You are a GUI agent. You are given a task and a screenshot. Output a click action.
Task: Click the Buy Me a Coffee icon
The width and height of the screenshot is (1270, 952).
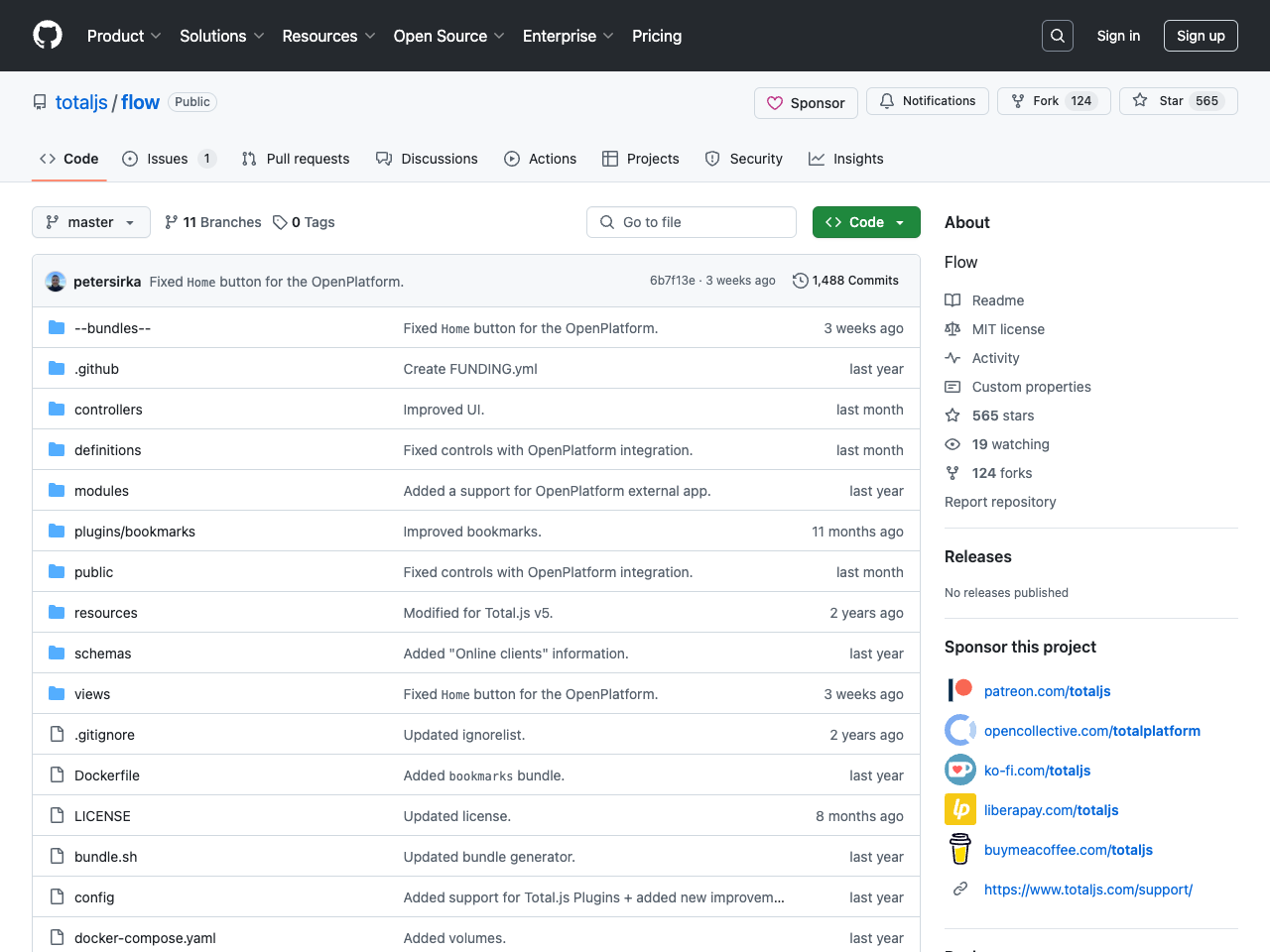(x=960, y=849)
